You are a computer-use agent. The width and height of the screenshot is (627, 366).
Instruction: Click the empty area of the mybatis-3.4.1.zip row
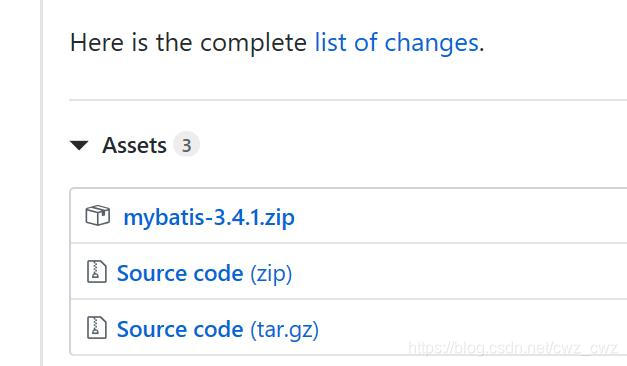point(460,216)
